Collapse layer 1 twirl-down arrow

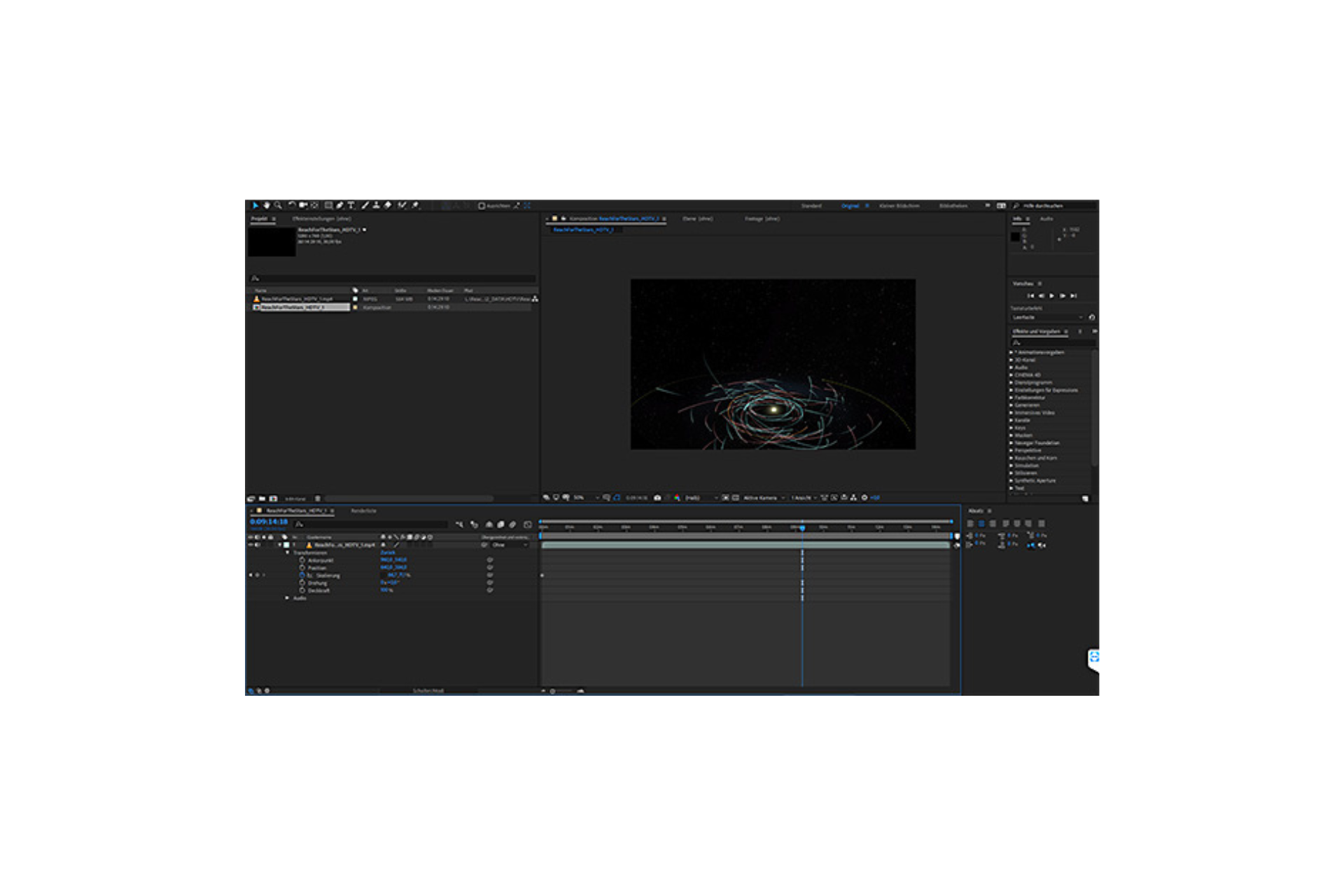pos(280,545)
